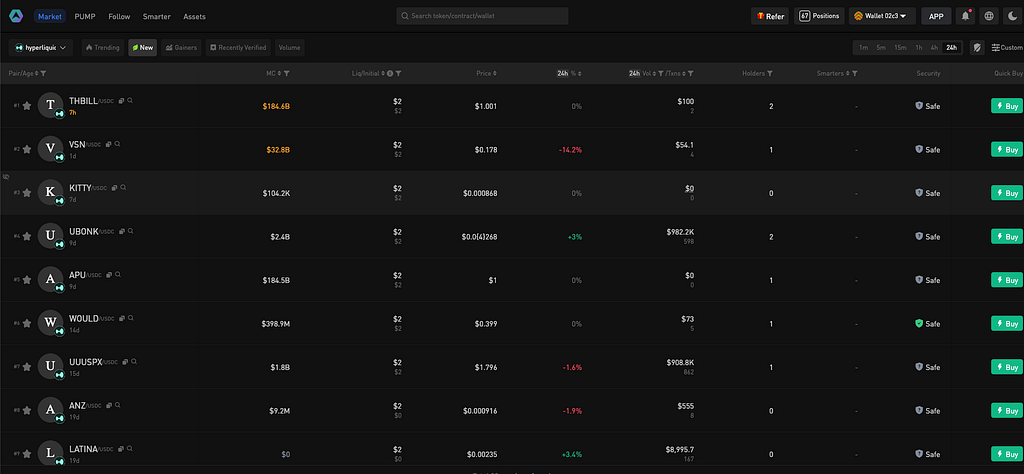Screen dimensions: 1024x474
Task: Copy the THBILL contract address icon
Action: pos(121,101)
